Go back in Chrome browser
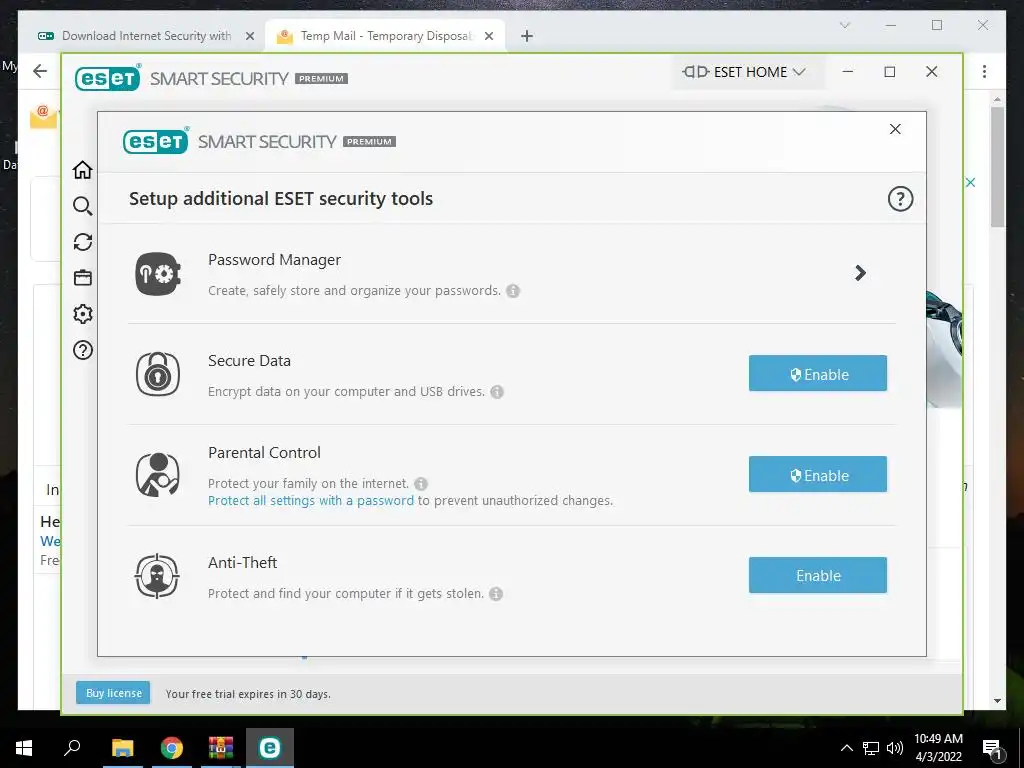 click(x=40, y=71)
